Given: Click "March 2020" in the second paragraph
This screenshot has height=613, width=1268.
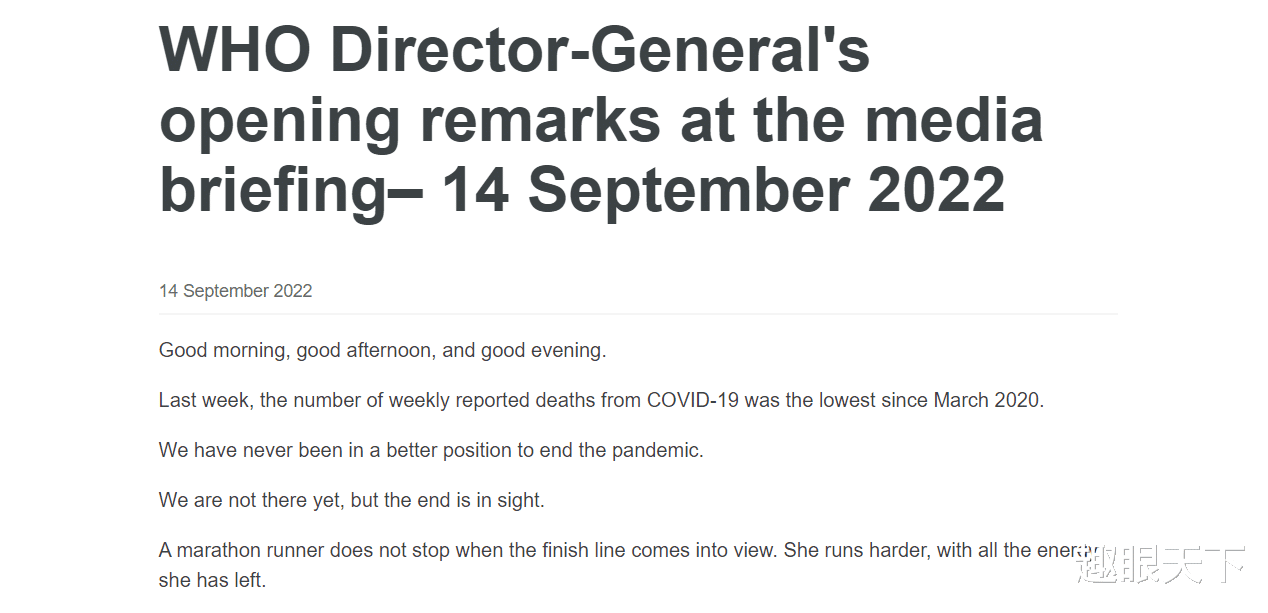Looking at the screenshot, I should click(988, 400).
